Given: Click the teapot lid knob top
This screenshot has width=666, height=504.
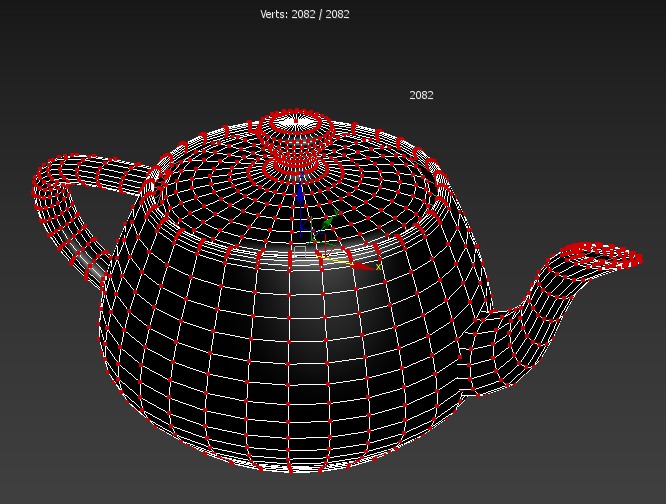Looking at the screenshot, I should click(x=296, y=124).
